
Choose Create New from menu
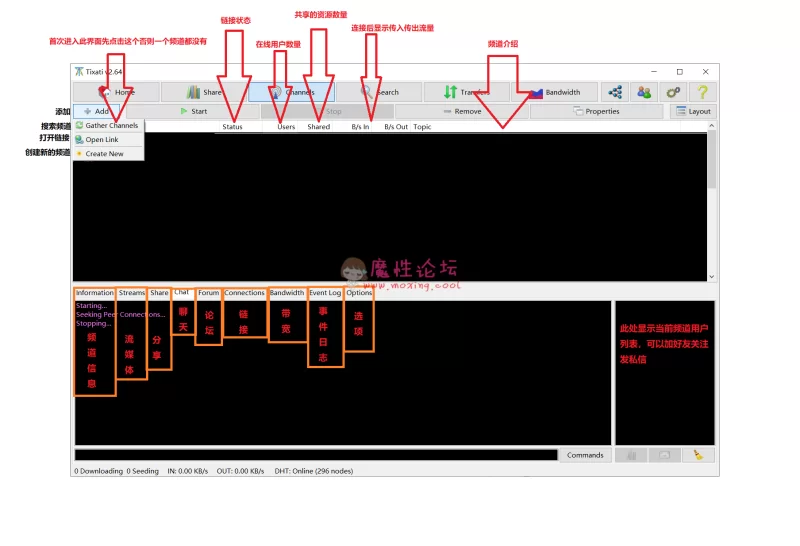coord(108,154)
